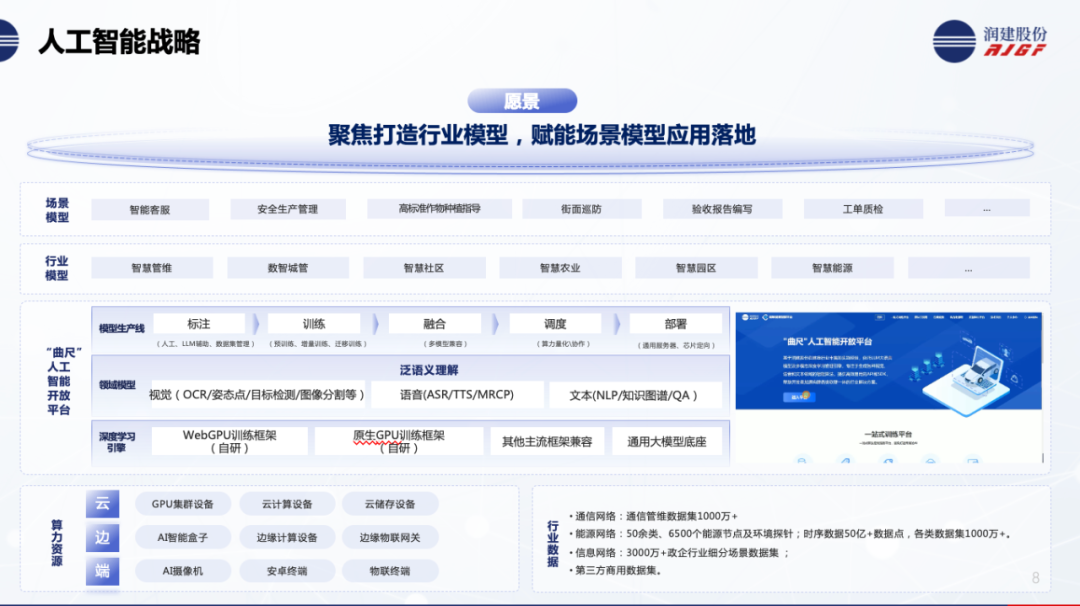1080x606 pixels.
Task: Click the 安卓终端 pill
Action: coord(287,571)
